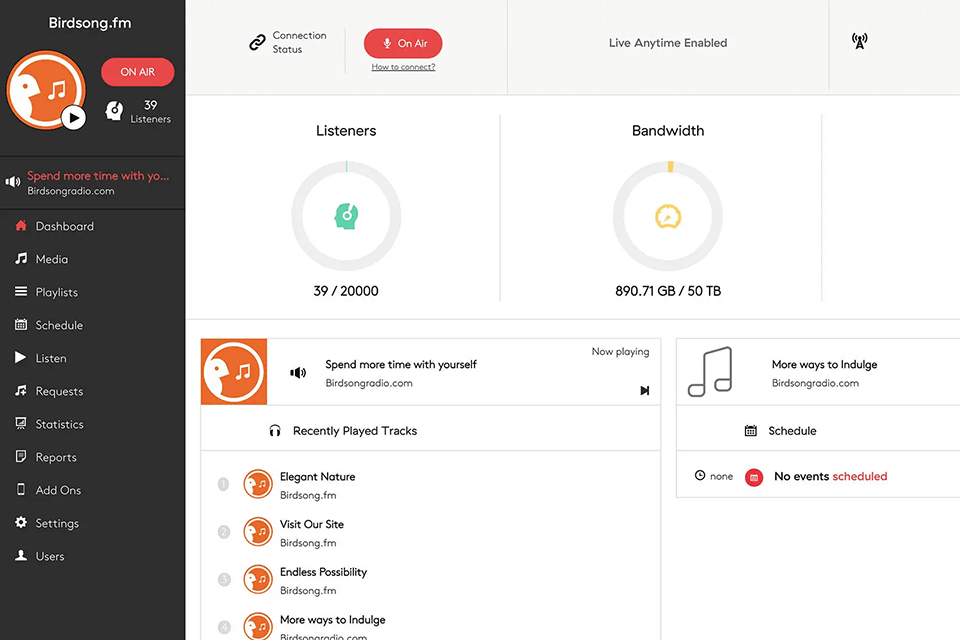This screenshot has height=640, width=960.
Task: Click 'Spend more time with yourself' track title
Action: tap(401, 364)
